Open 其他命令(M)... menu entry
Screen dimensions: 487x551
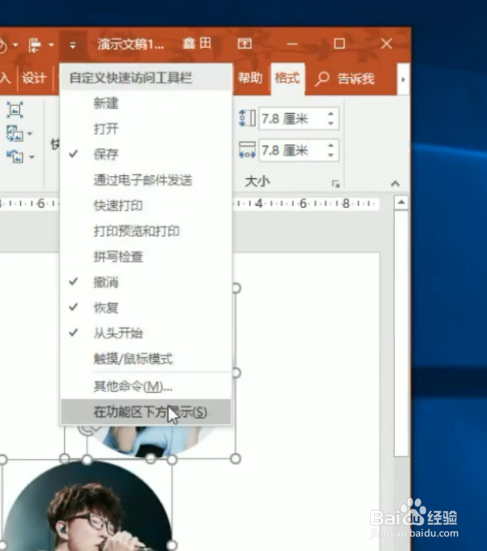(x=145, y=387)
